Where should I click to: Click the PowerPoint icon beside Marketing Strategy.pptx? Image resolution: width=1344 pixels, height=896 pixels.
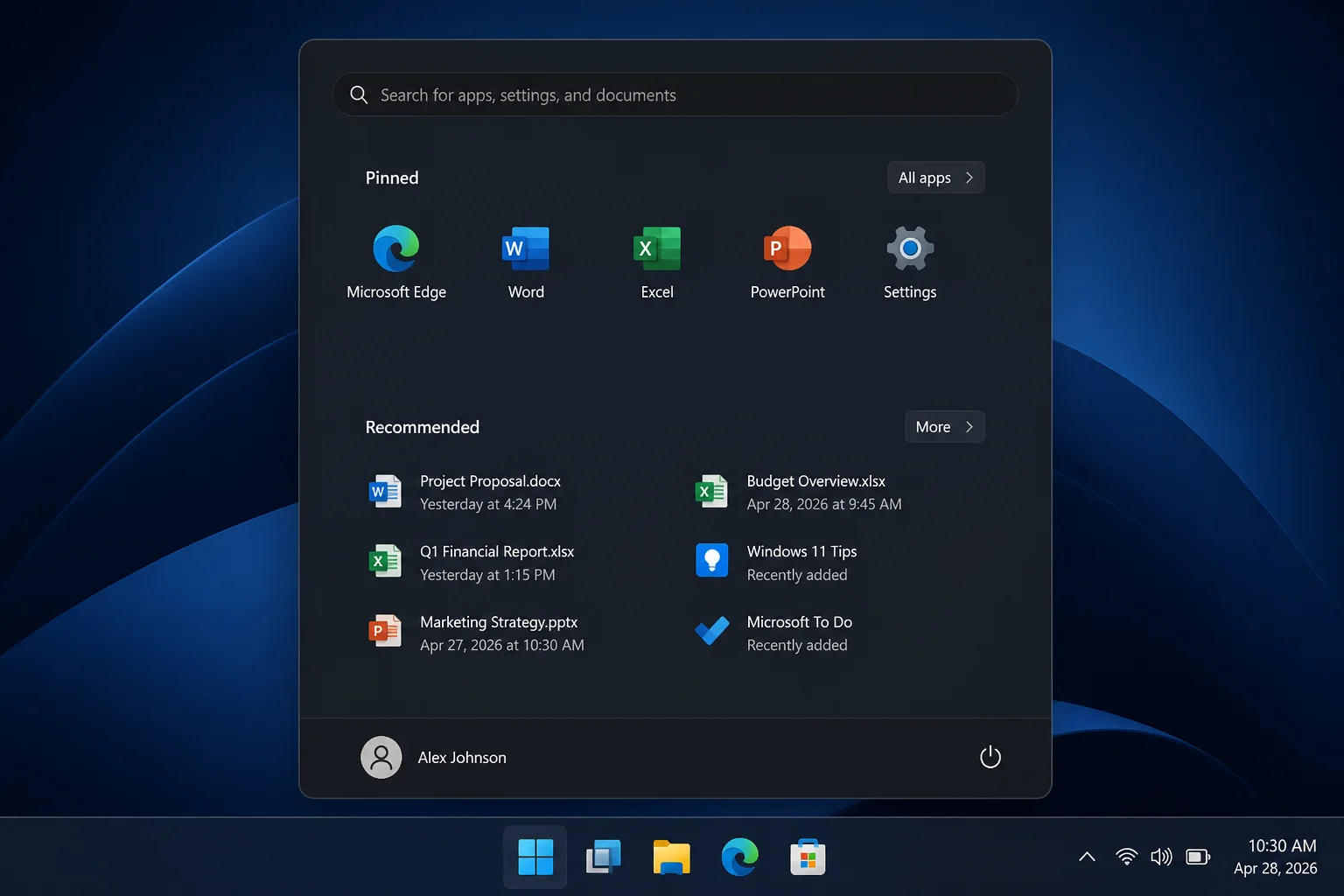385,631
